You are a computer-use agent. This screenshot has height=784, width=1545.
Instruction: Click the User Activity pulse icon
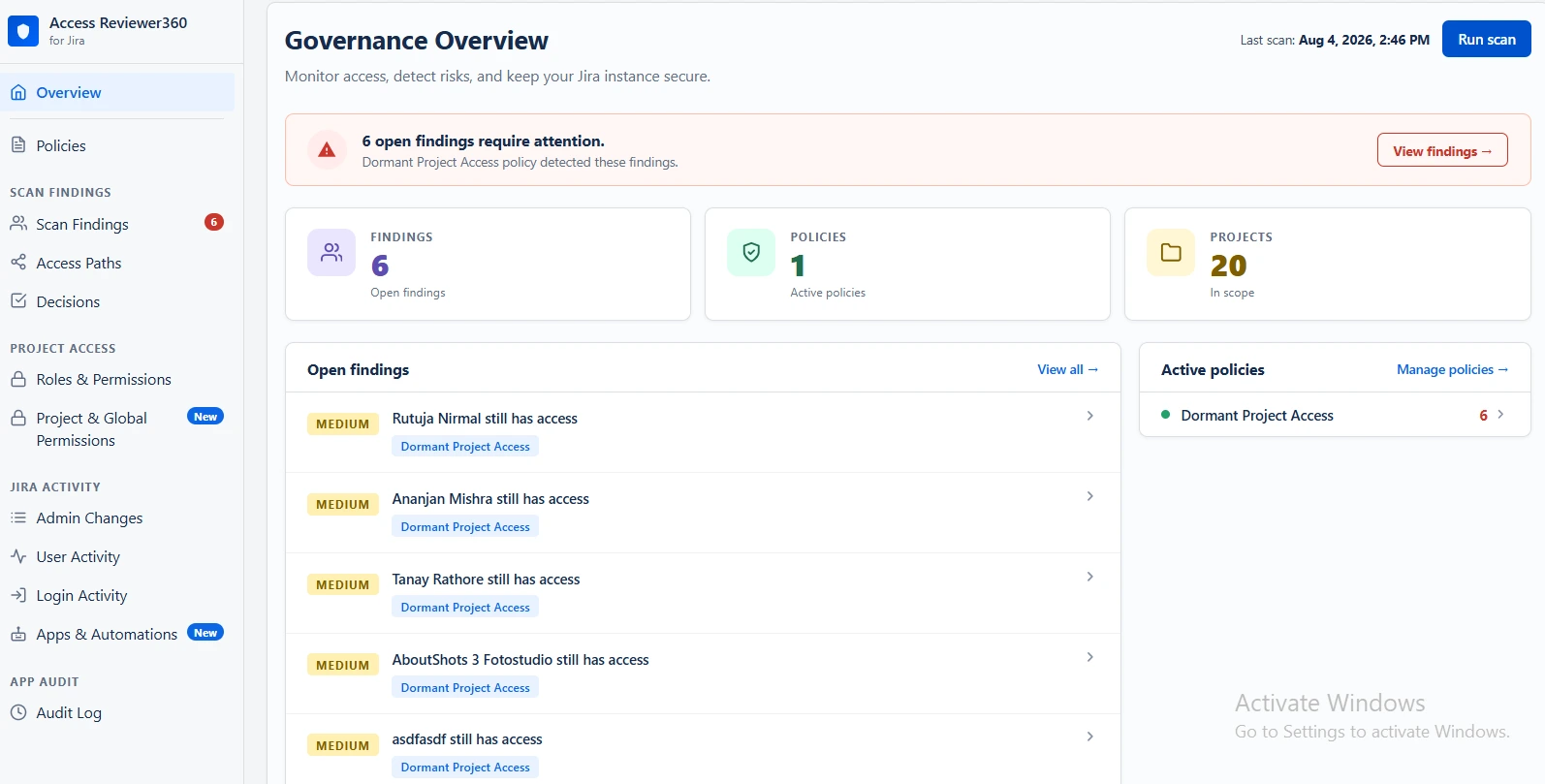[18, 556]
